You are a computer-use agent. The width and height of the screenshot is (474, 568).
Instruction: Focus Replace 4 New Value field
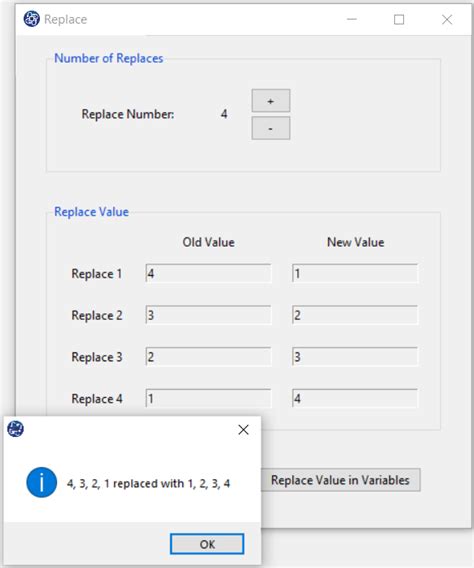tap(355, 398)
